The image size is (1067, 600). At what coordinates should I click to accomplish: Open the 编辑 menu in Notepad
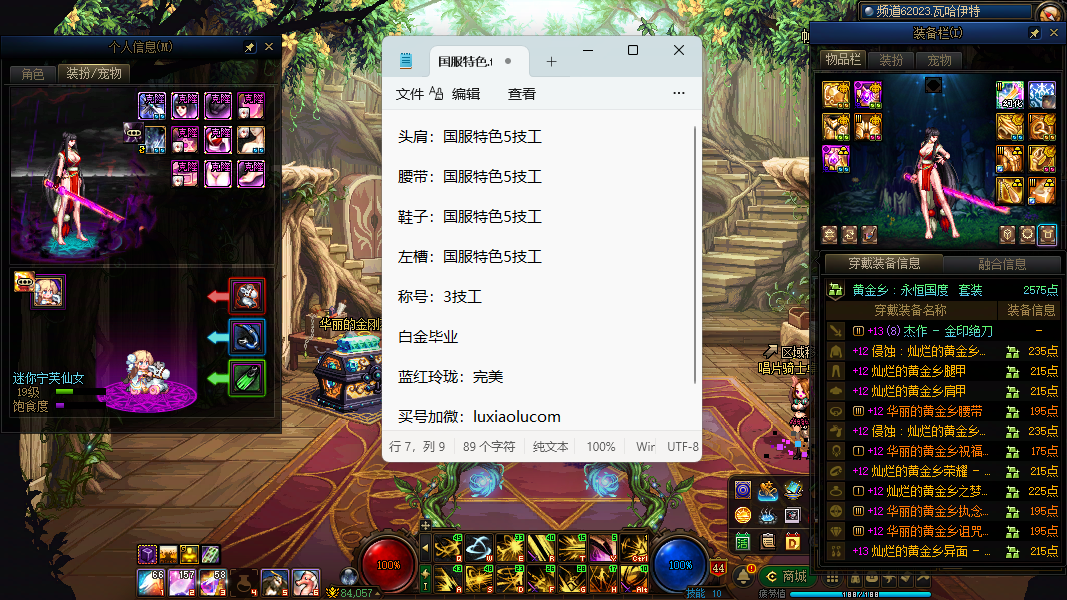coord(466,94)
